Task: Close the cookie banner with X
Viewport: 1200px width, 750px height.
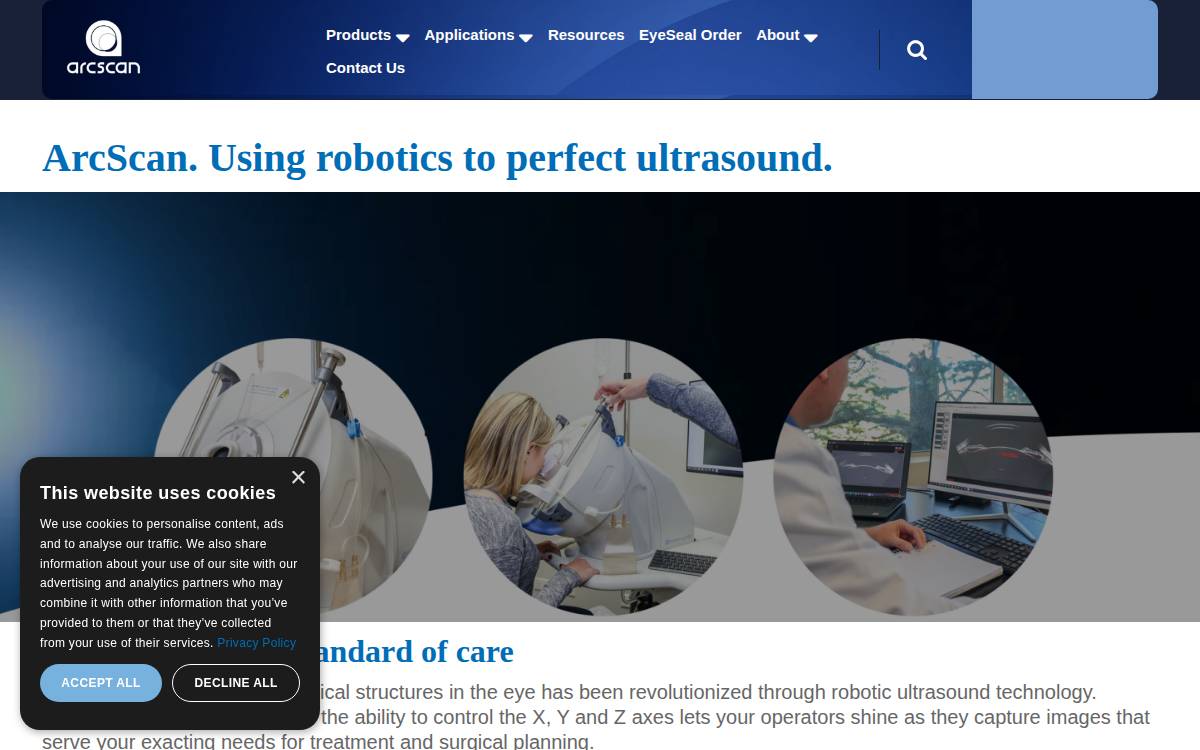Action: tap(298, 477)
